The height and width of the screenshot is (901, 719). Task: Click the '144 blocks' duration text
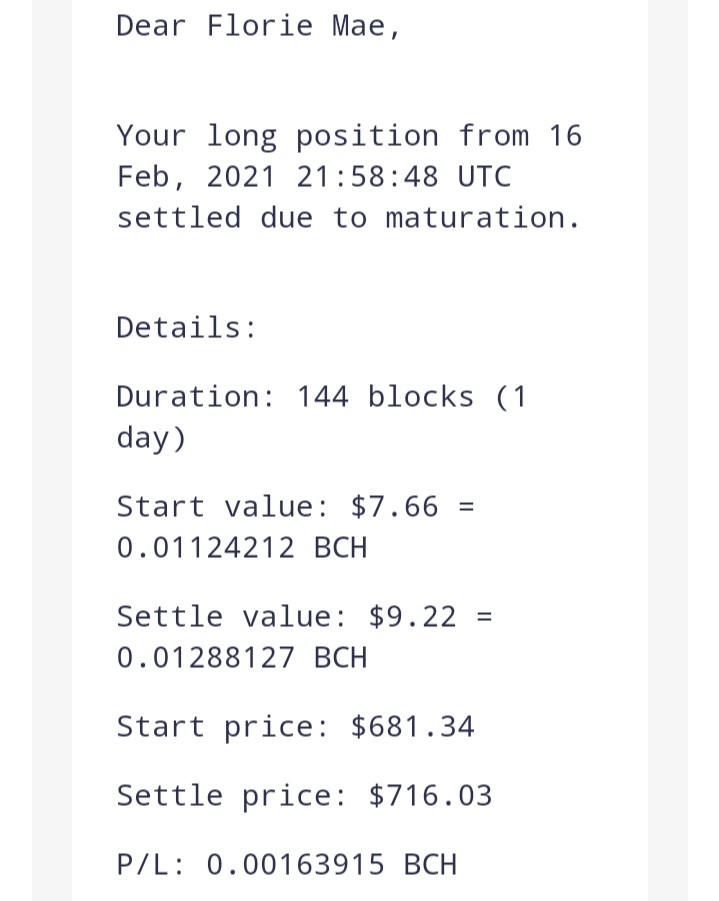coord(385,396)
